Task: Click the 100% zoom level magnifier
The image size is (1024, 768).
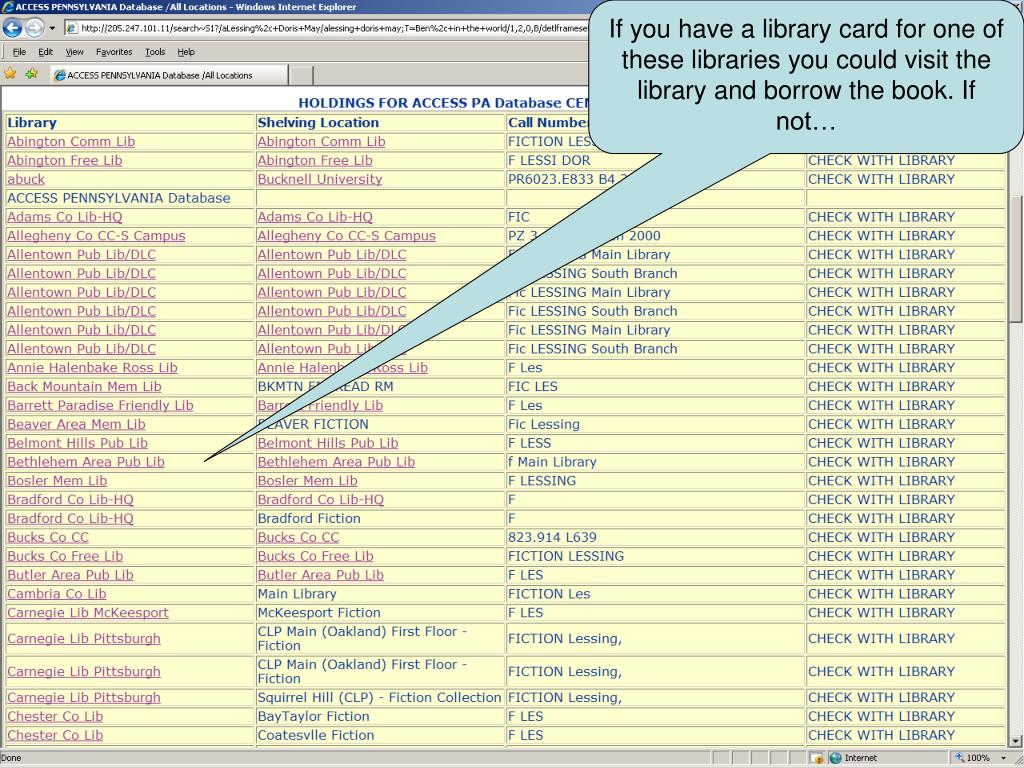Action: (960, 758)
